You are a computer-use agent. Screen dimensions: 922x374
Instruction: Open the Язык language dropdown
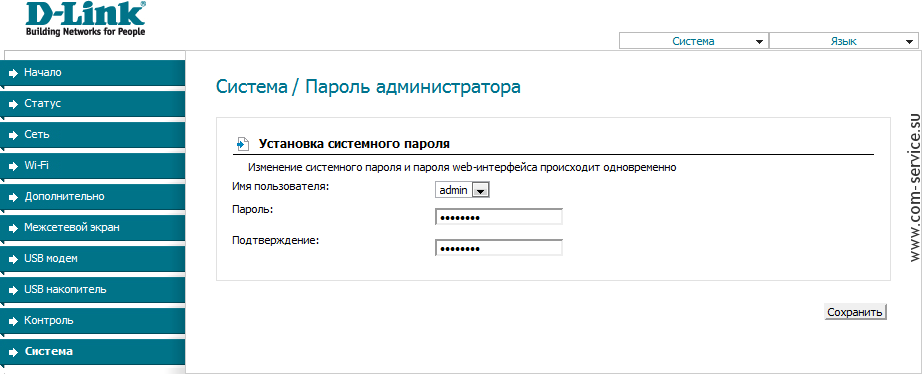click(x=843, y=41)
